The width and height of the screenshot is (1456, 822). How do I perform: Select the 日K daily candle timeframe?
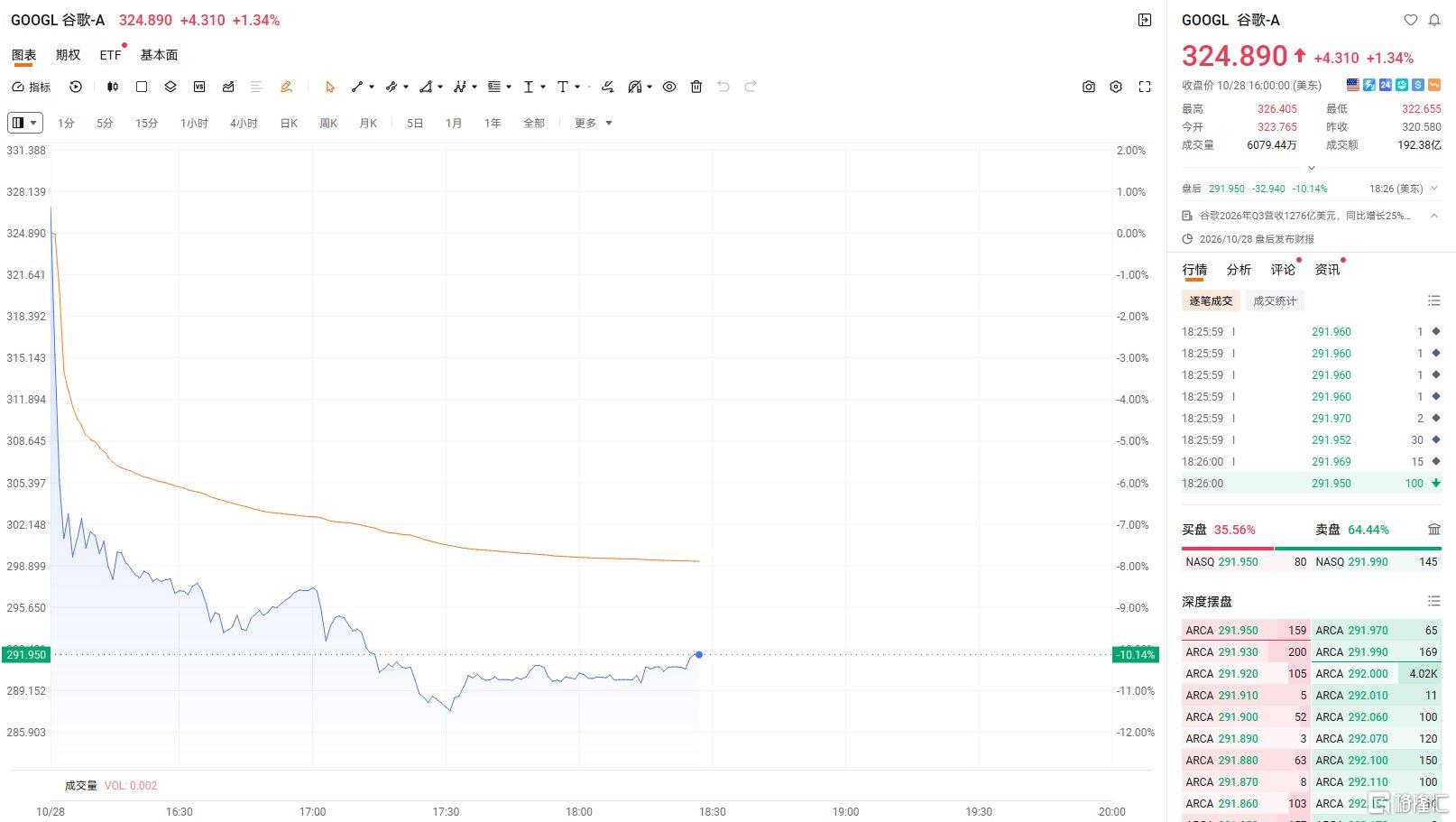(289, 123)
